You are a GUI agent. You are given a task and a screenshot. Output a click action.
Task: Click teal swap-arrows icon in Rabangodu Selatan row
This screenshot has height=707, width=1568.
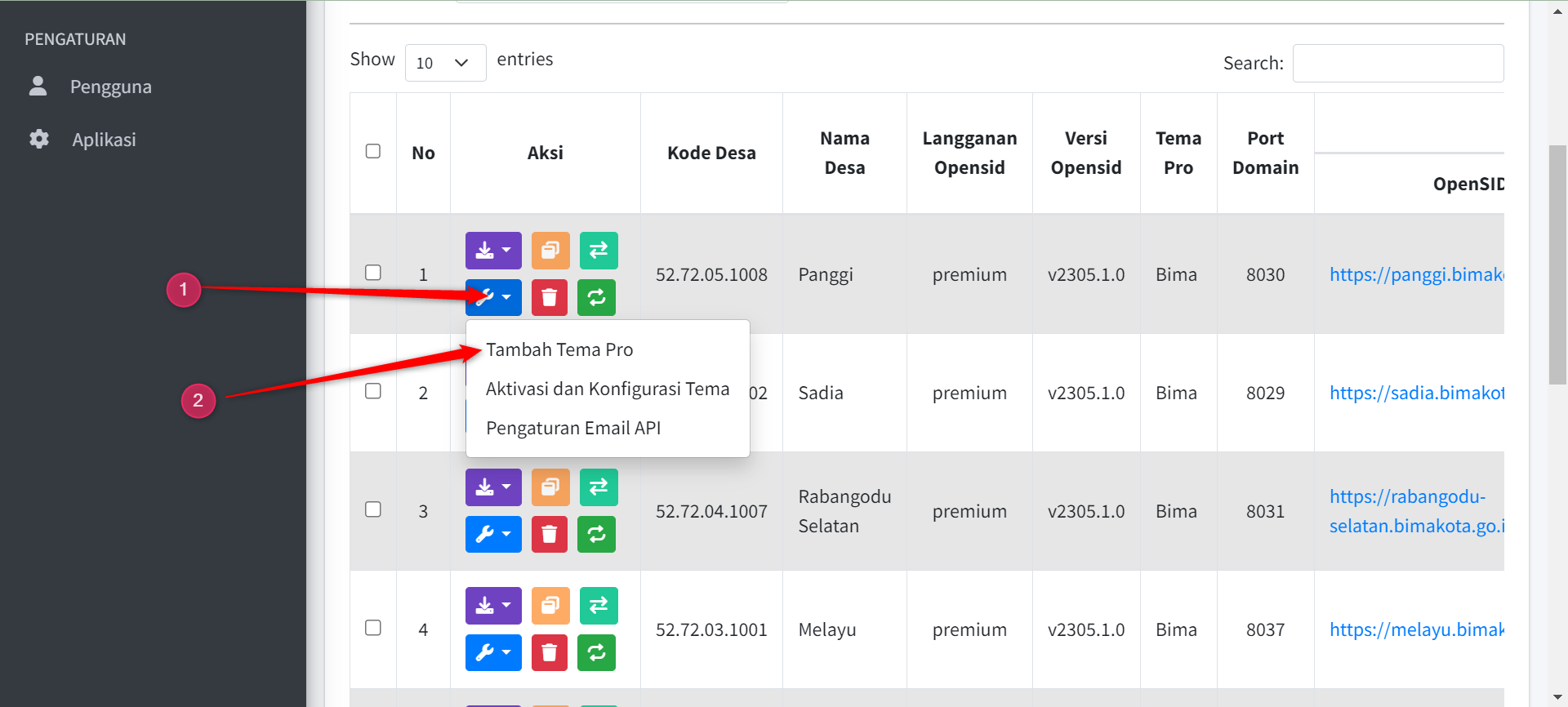(599, 487)
